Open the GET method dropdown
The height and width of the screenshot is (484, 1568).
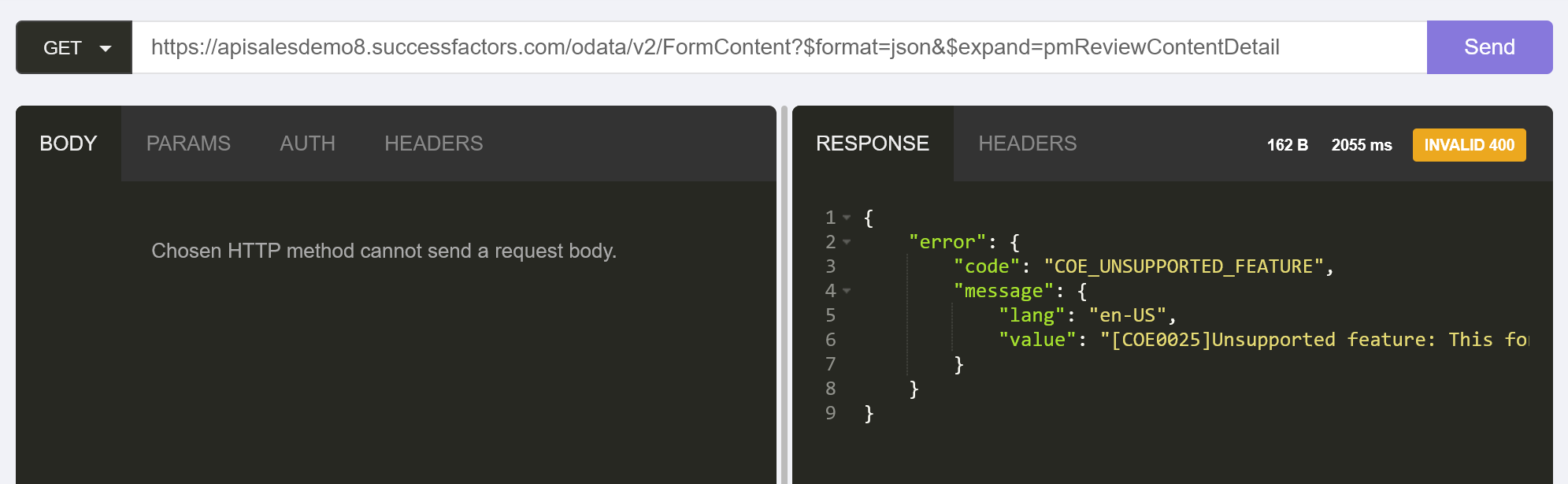pyautogui.click(x=74, y=48)
